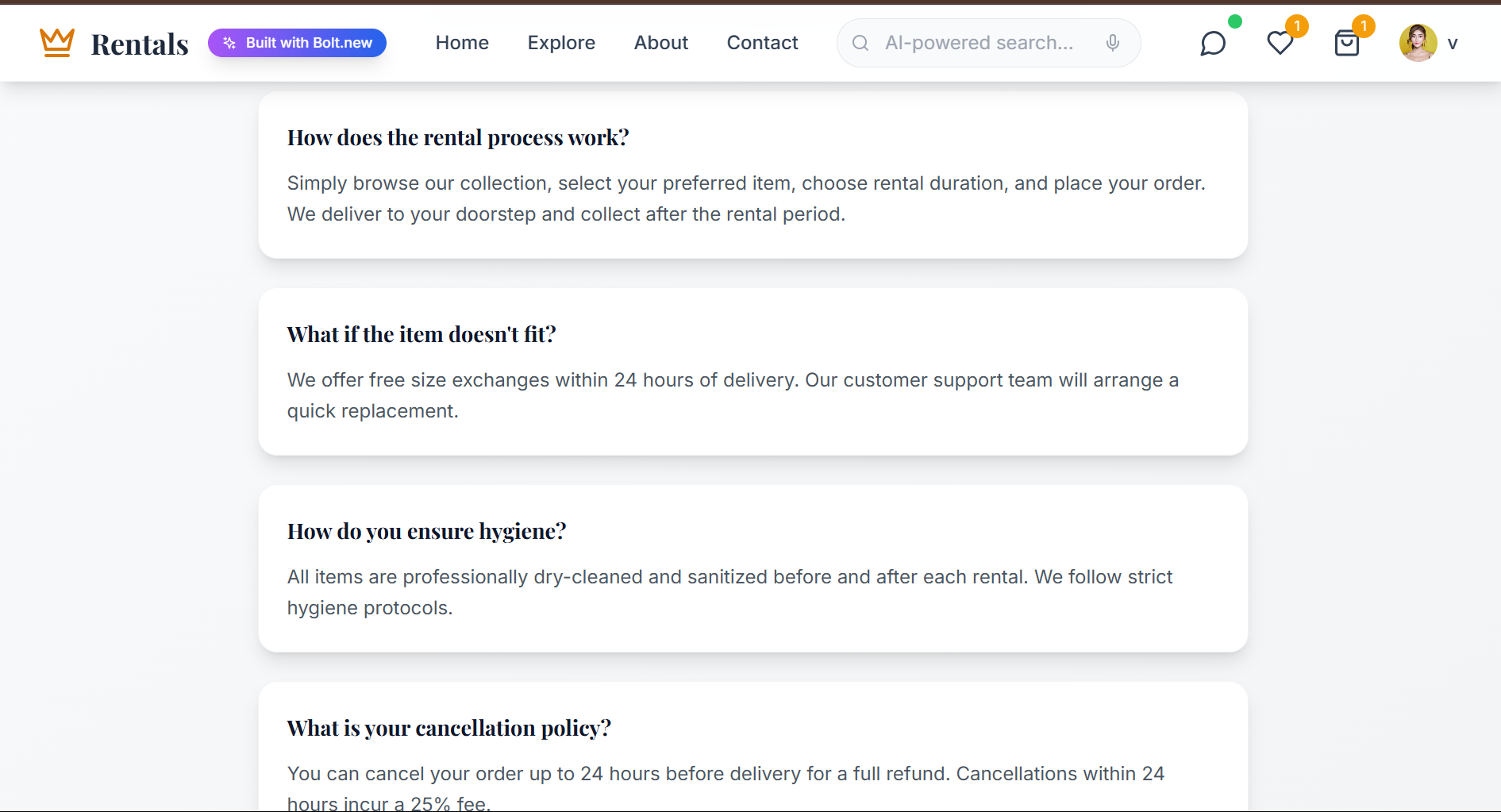Click the crown logo icon
Viewport: 1501px width, 812px height.
tap(57, 43)
